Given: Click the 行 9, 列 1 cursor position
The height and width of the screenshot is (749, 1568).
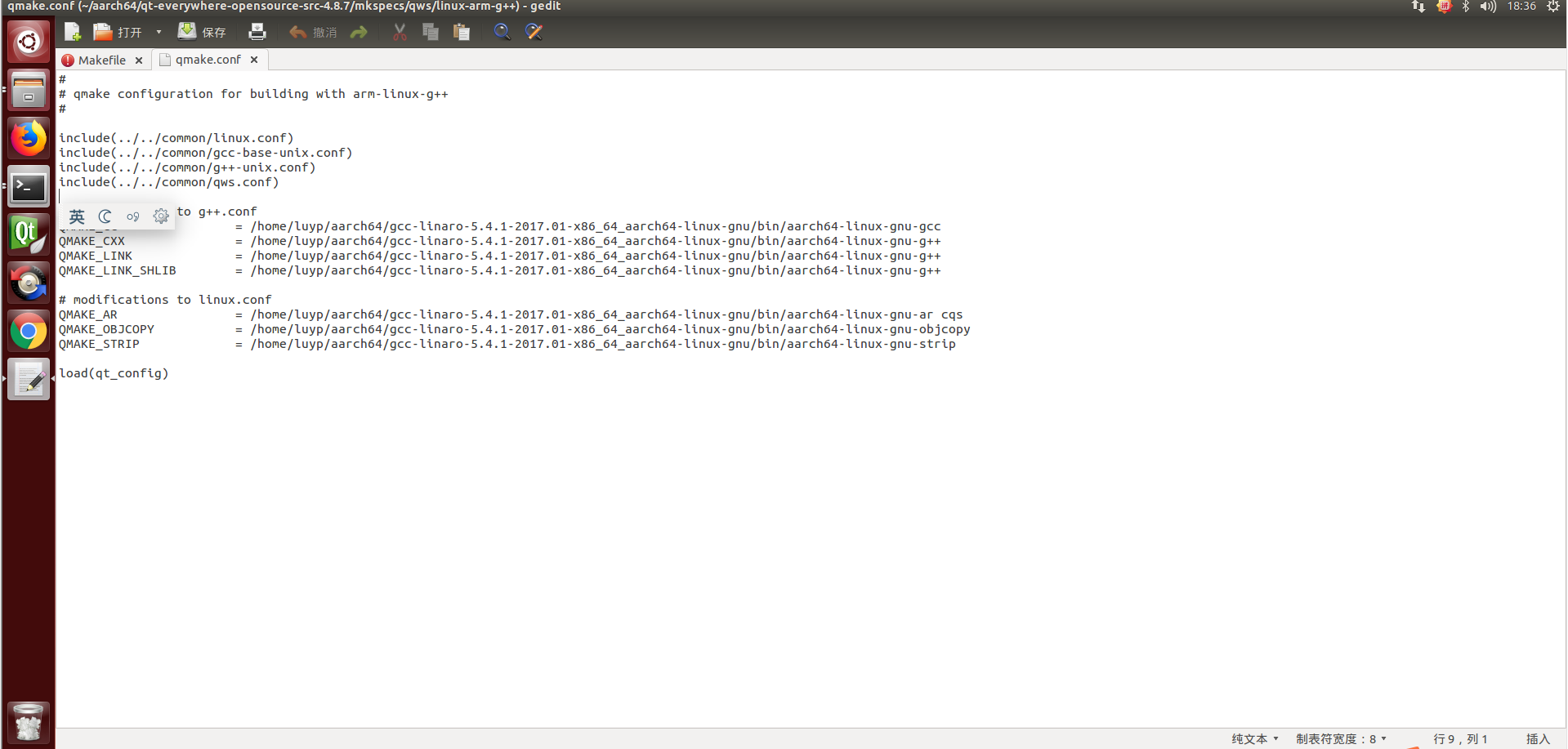Looking at the screenshot, I should [x=1460, y=738].
